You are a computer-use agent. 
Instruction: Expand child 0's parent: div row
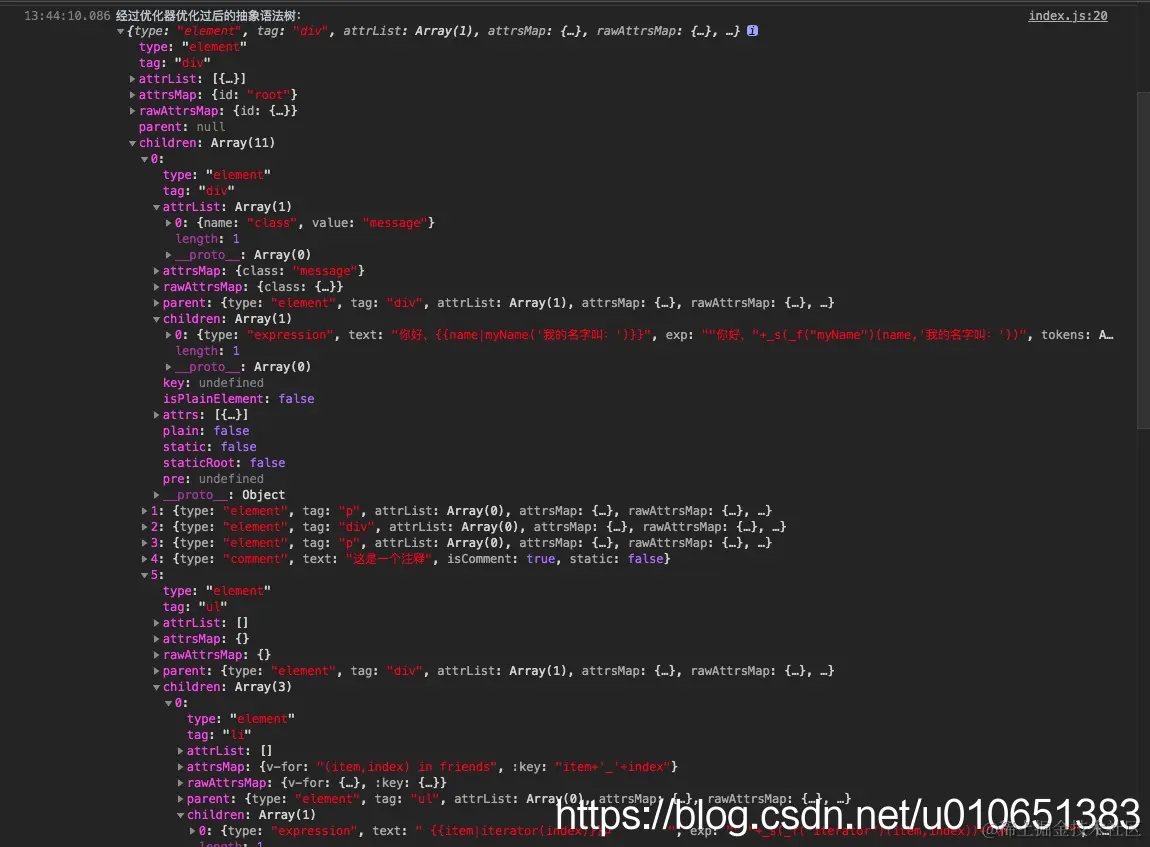tap(156, 303)
